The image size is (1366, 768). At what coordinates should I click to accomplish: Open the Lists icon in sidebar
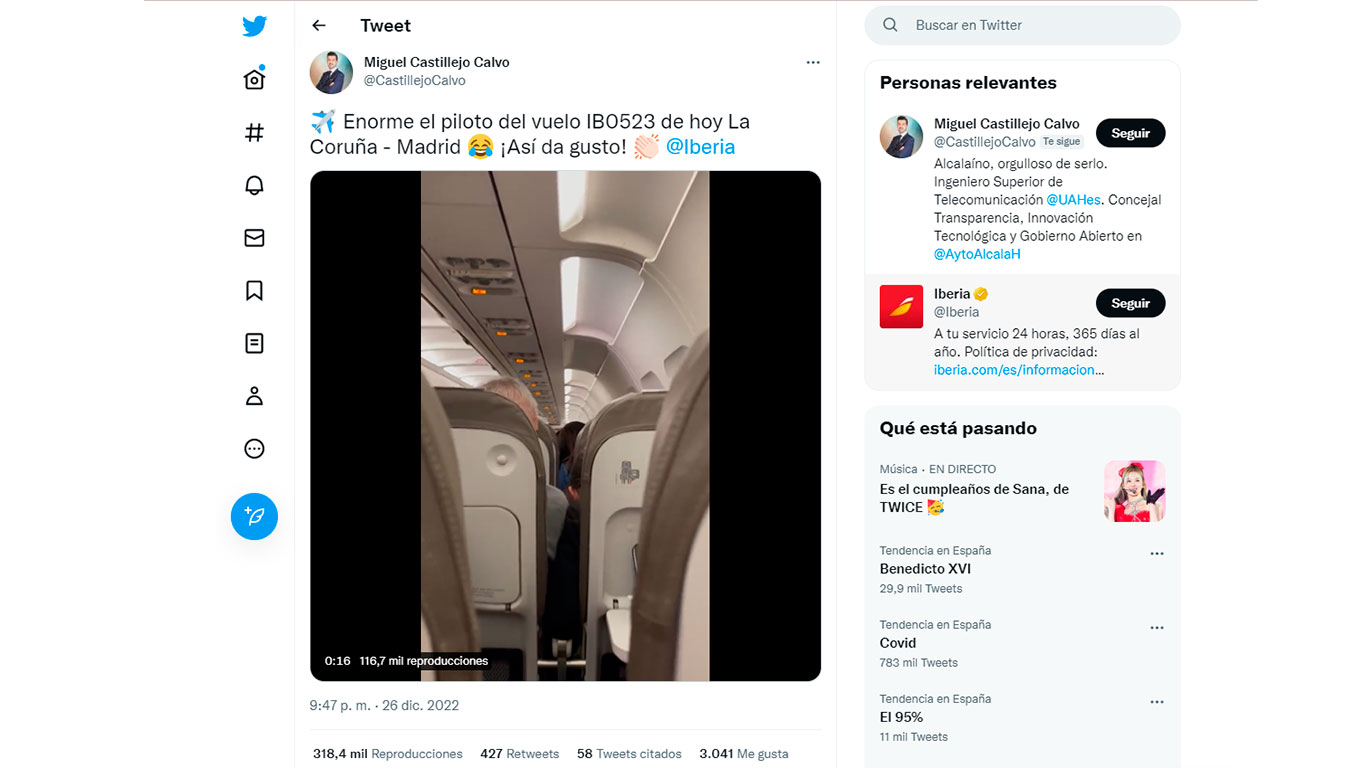(x=255, y=344)
